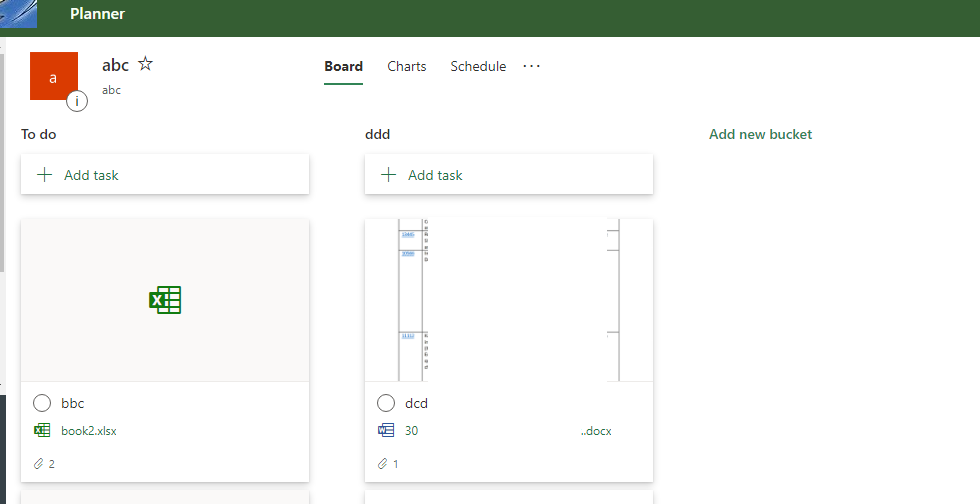Click the paperclip icon on dcd card
The width and height of the screenshot is (980, 504).
(x=383, y=463)
